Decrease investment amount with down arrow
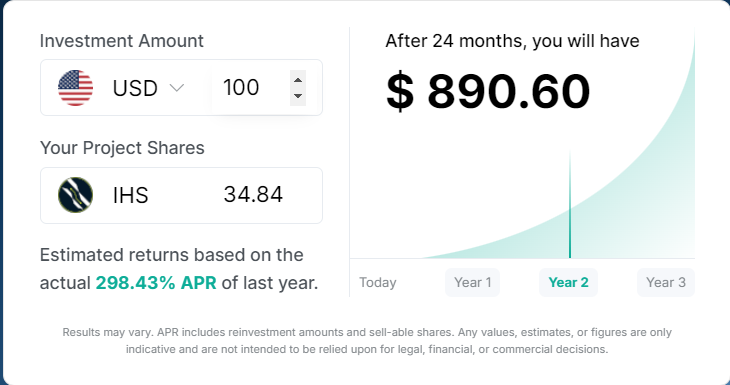 click(298, 96)
